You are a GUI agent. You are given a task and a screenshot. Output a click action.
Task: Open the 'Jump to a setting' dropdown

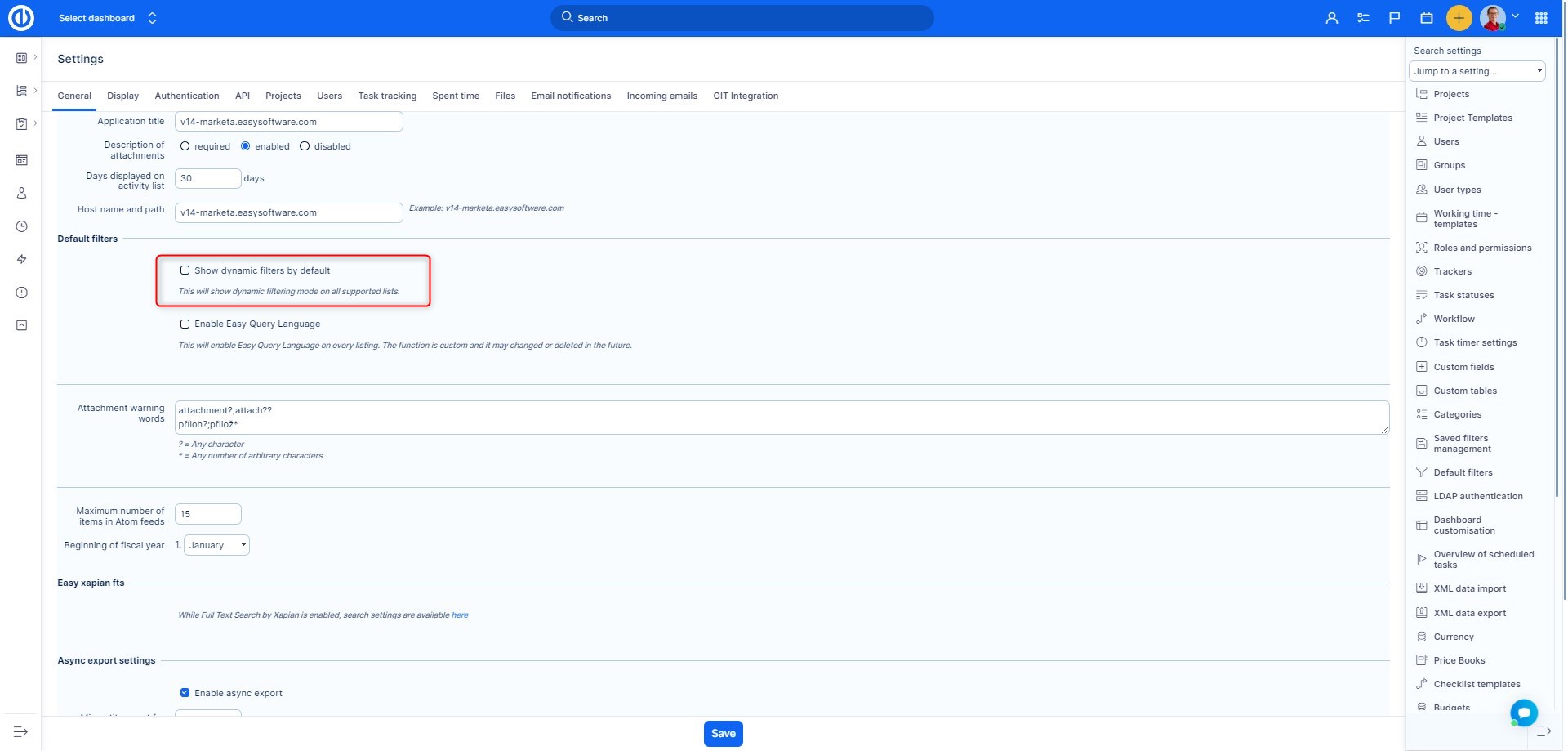1477,71
